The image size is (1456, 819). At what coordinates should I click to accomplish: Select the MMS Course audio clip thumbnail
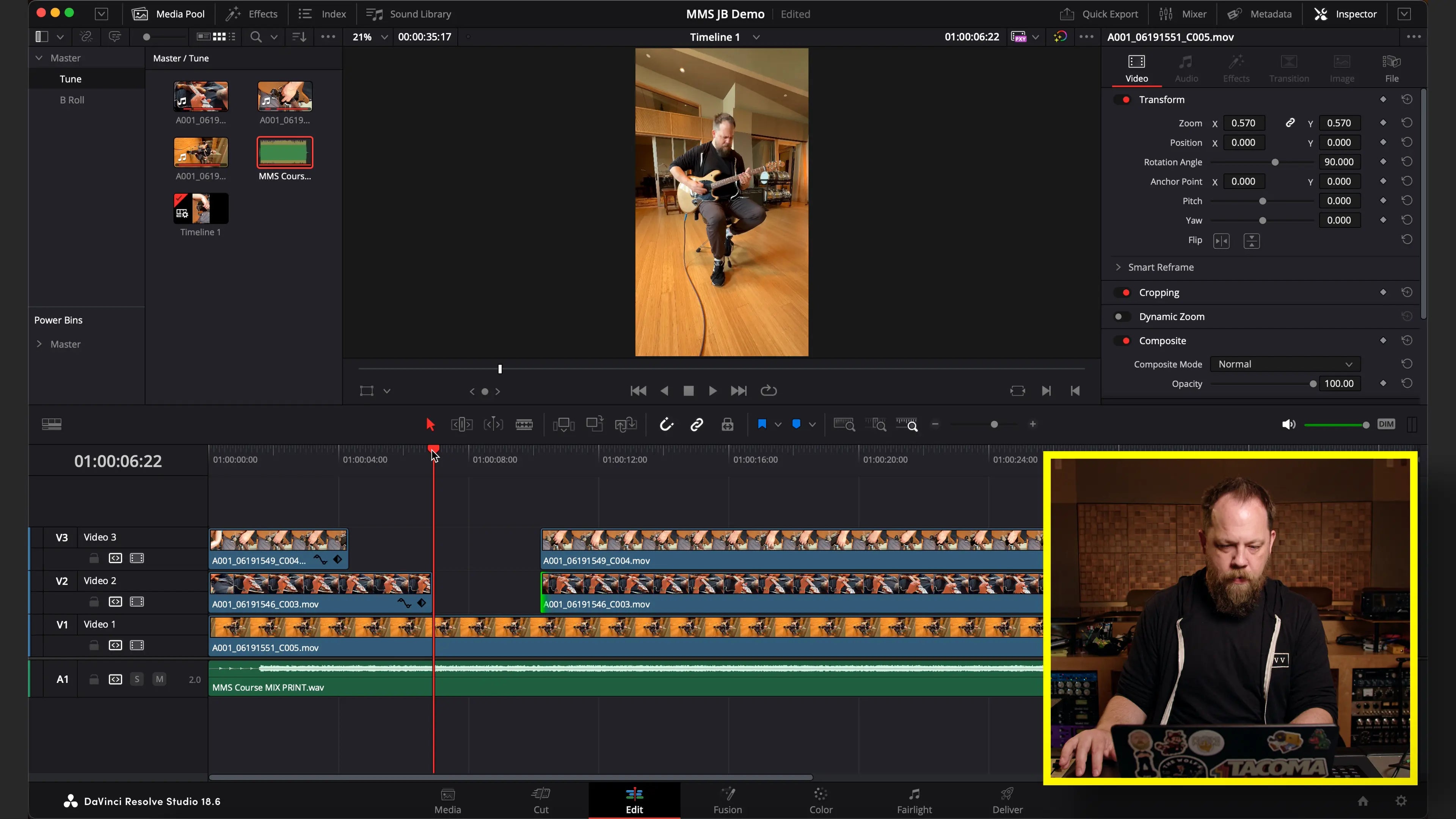pyautogui.click(x=284, y=153)
